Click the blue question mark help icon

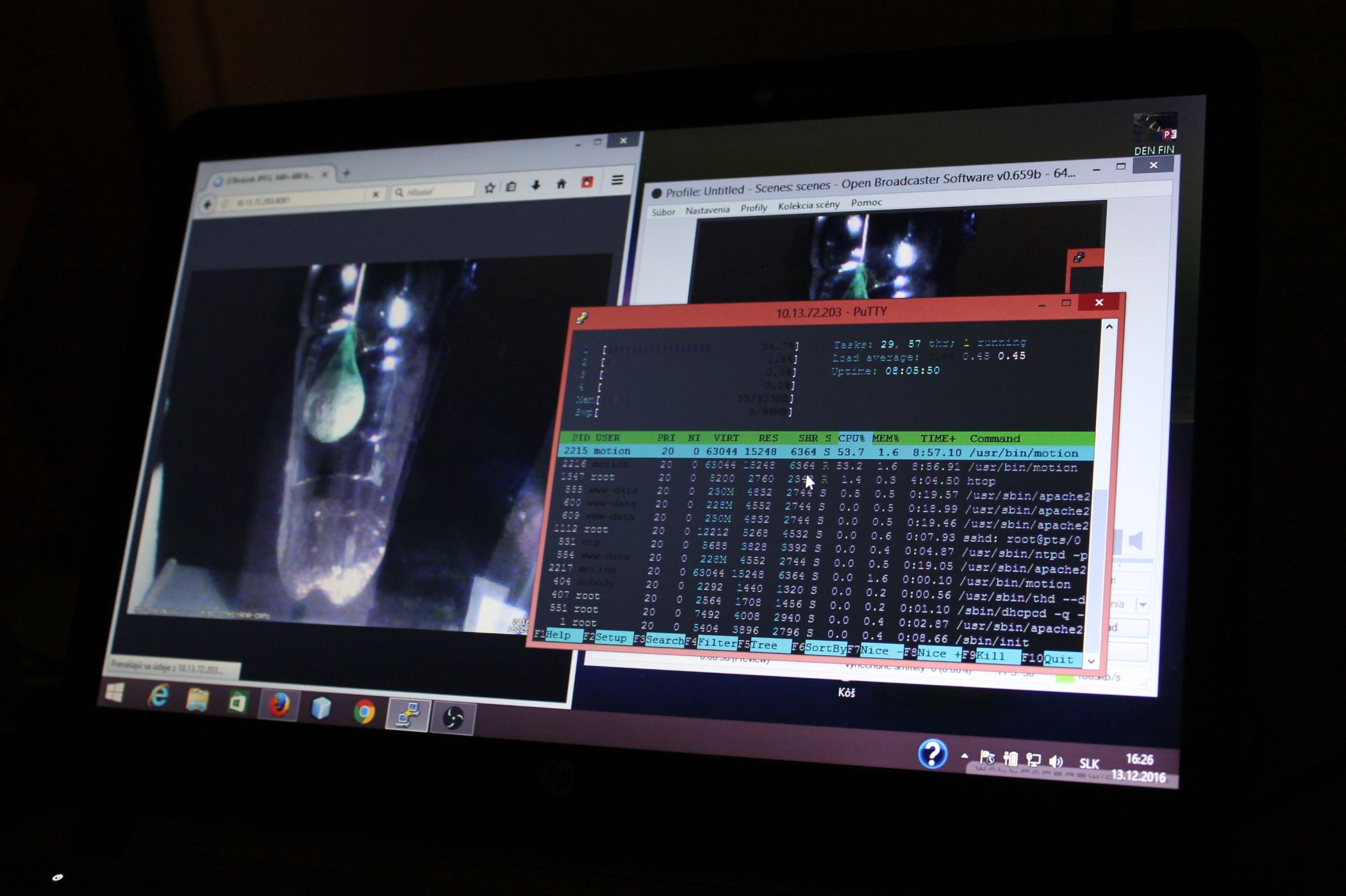point(932,754)
